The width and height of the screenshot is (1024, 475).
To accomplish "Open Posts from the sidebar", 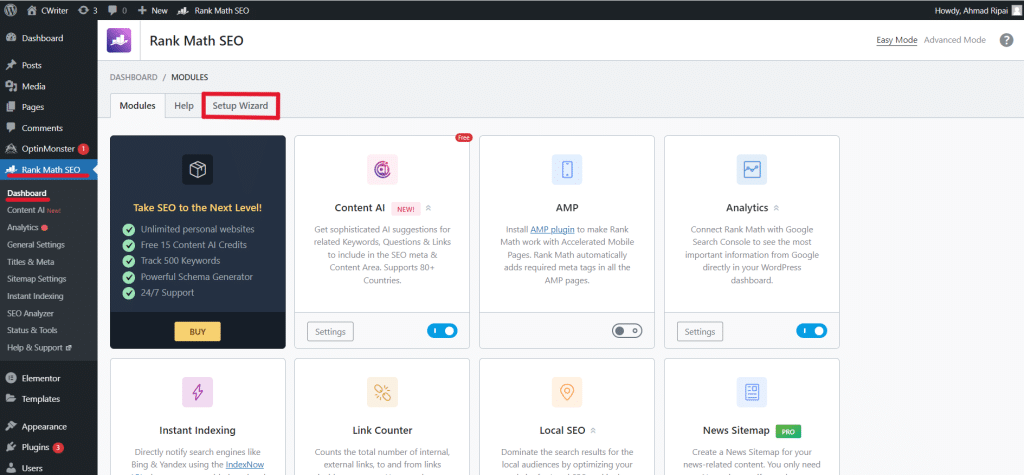I will tap(31, 65).
